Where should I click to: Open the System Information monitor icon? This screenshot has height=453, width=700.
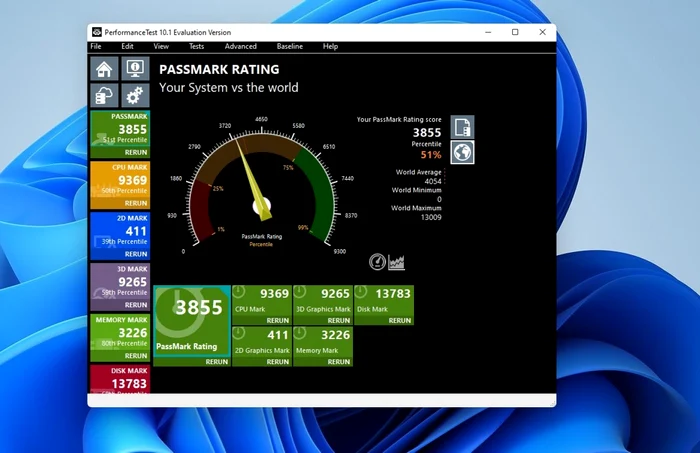point(135,68)
